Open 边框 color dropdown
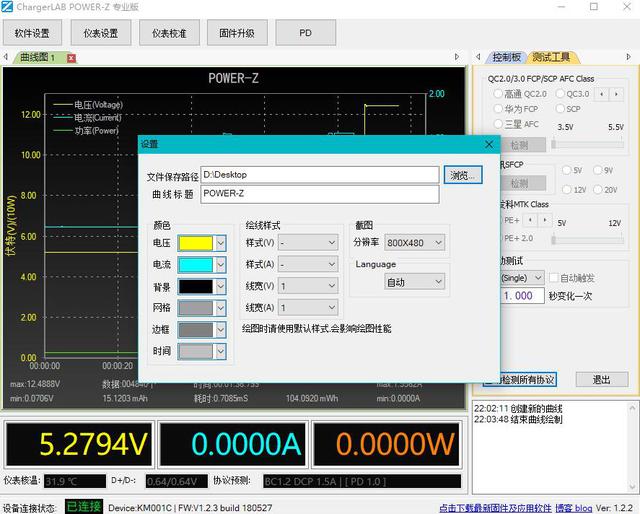This screenshot has height=514, width=640. click(220, 330)
